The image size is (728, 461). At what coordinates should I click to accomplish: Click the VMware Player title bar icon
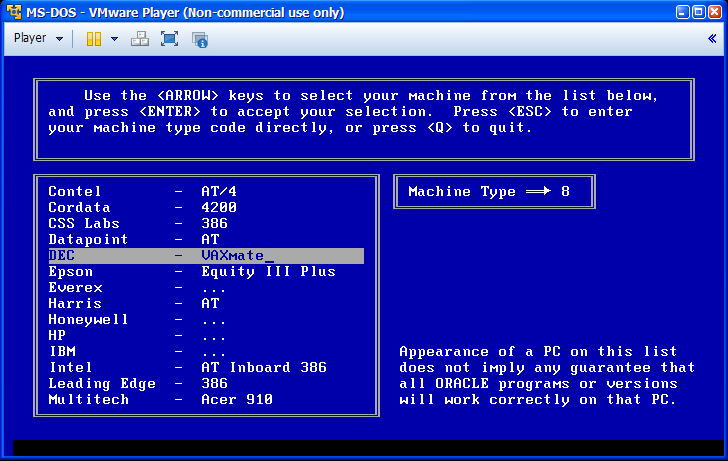coord(13,12)
